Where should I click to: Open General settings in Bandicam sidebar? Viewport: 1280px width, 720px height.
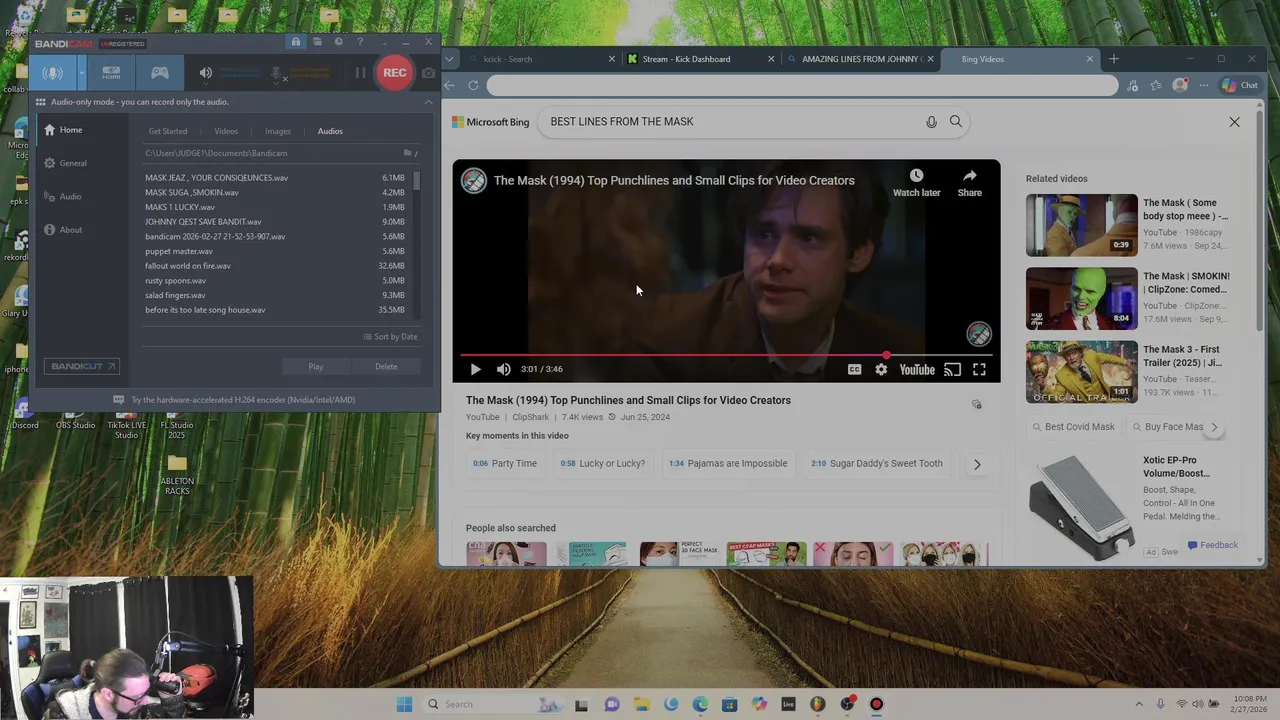(x=72, y=163)
